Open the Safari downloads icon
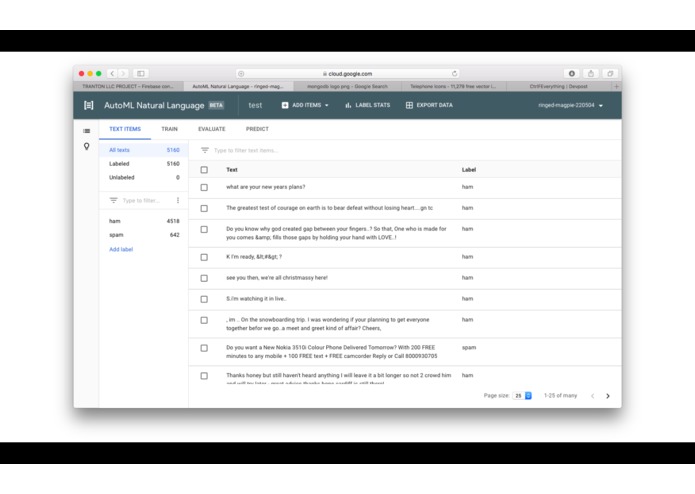The width and height of the screenshot is (695, 494). (x=572, y=74)
